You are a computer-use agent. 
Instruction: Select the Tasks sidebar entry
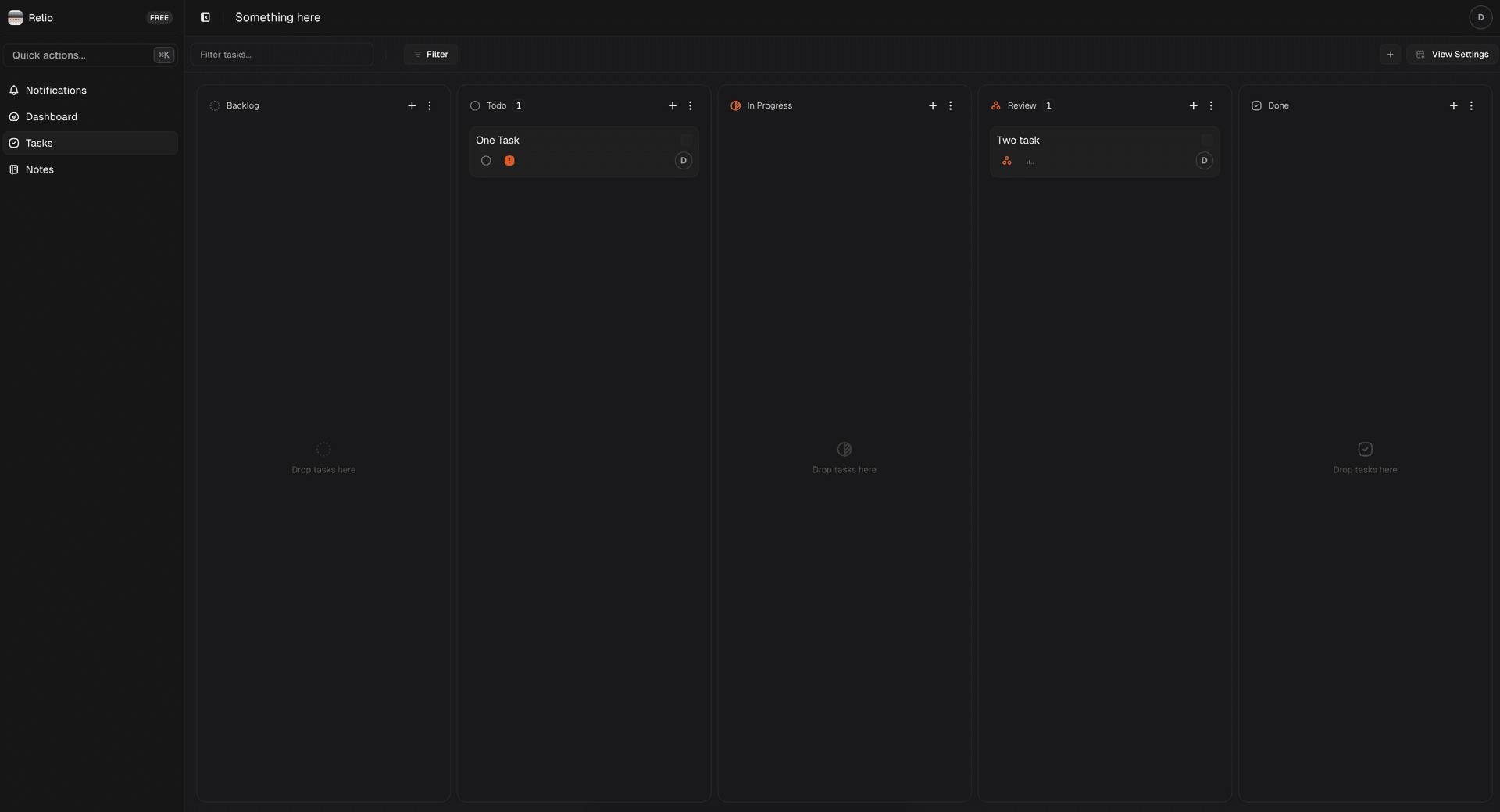[39, 143]
